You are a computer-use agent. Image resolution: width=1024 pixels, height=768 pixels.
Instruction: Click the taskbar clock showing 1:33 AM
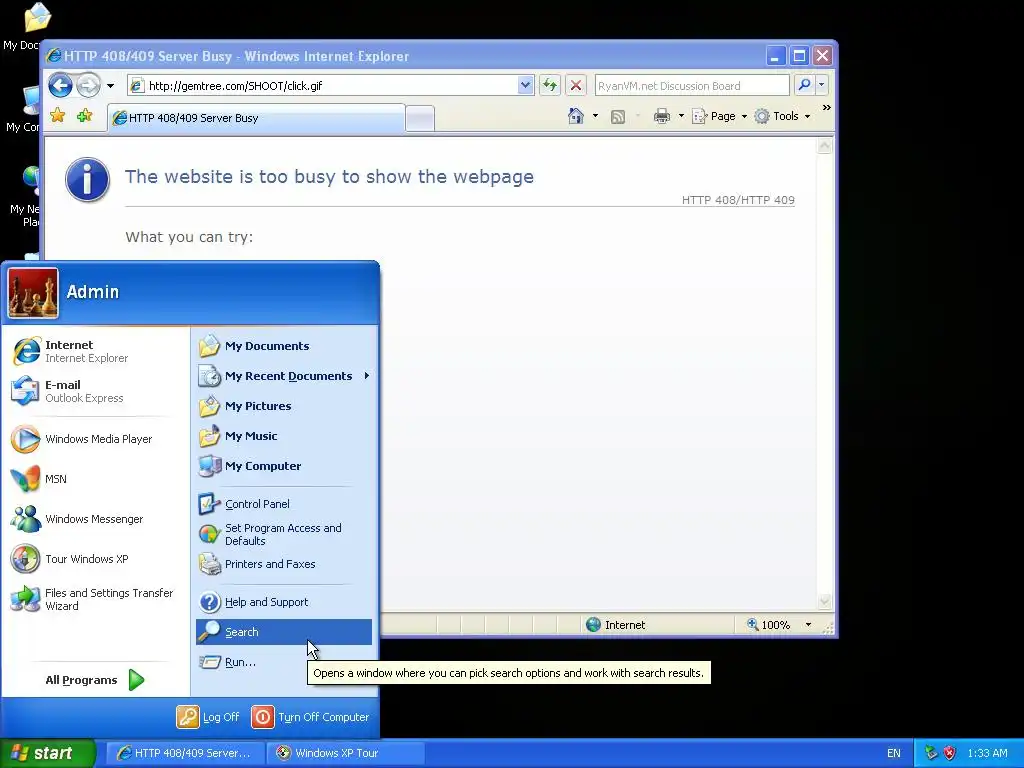coord(987,753)
